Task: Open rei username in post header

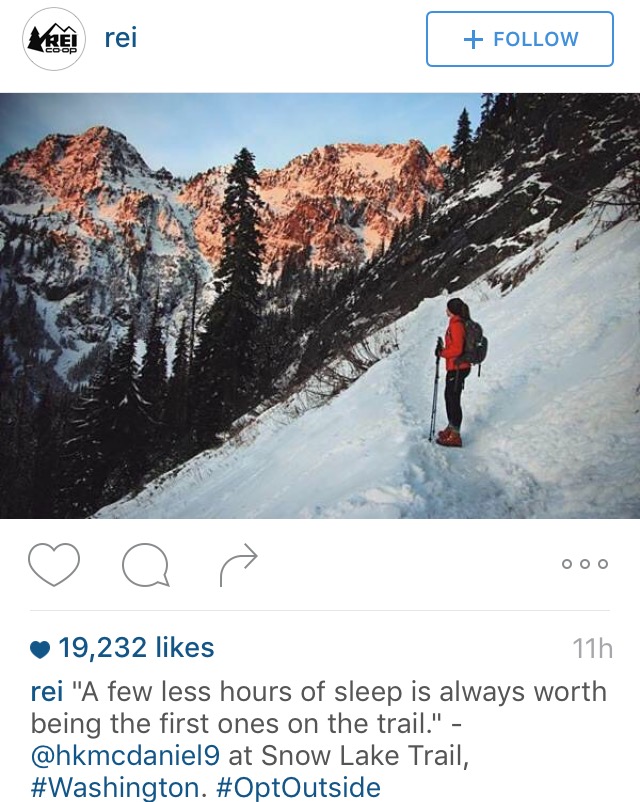Action: [x=121, y=38]
